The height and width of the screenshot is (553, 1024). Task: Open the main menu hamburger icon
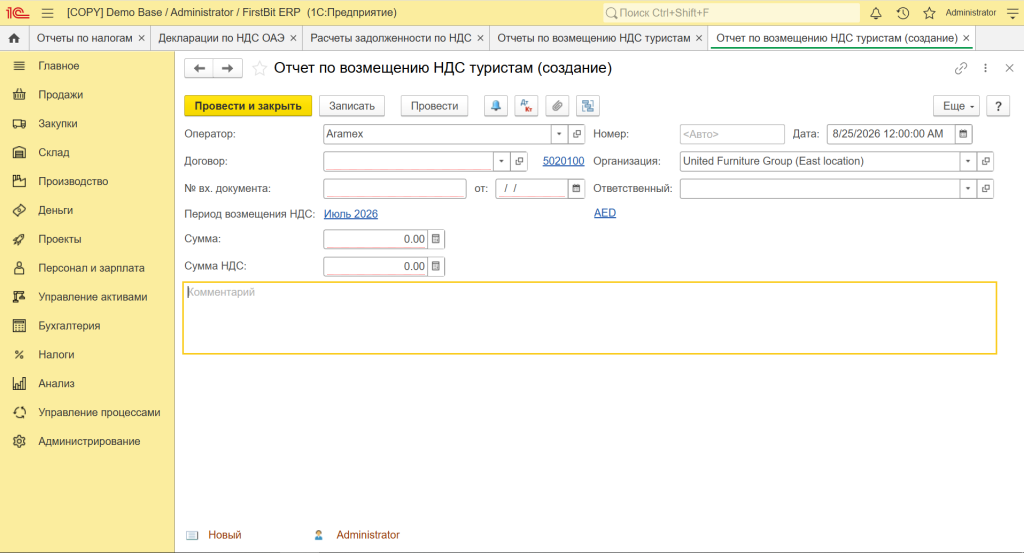(x=48, y=12)
